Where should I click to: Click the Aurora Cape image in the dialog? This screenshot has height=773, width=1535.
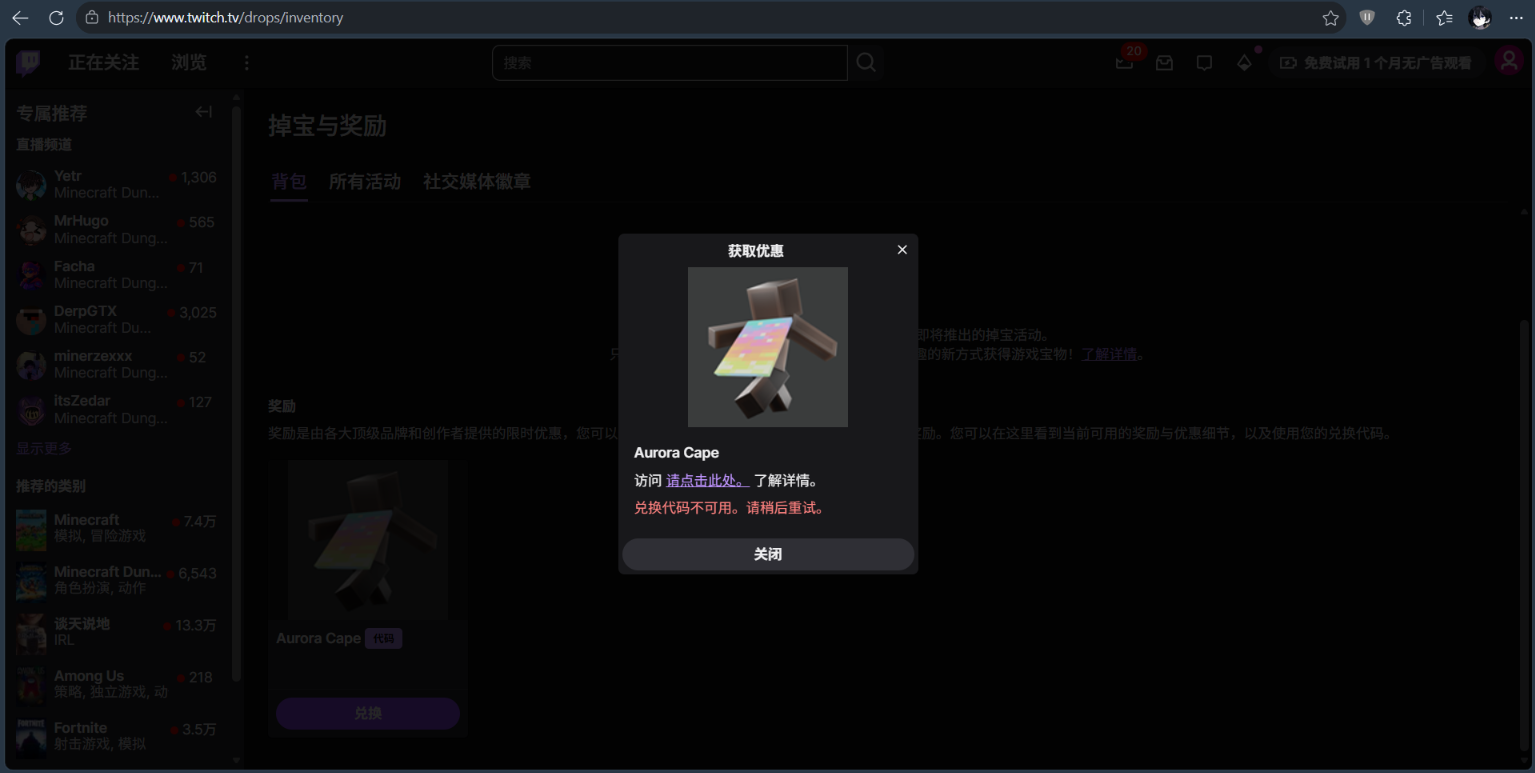click(768, 347)
